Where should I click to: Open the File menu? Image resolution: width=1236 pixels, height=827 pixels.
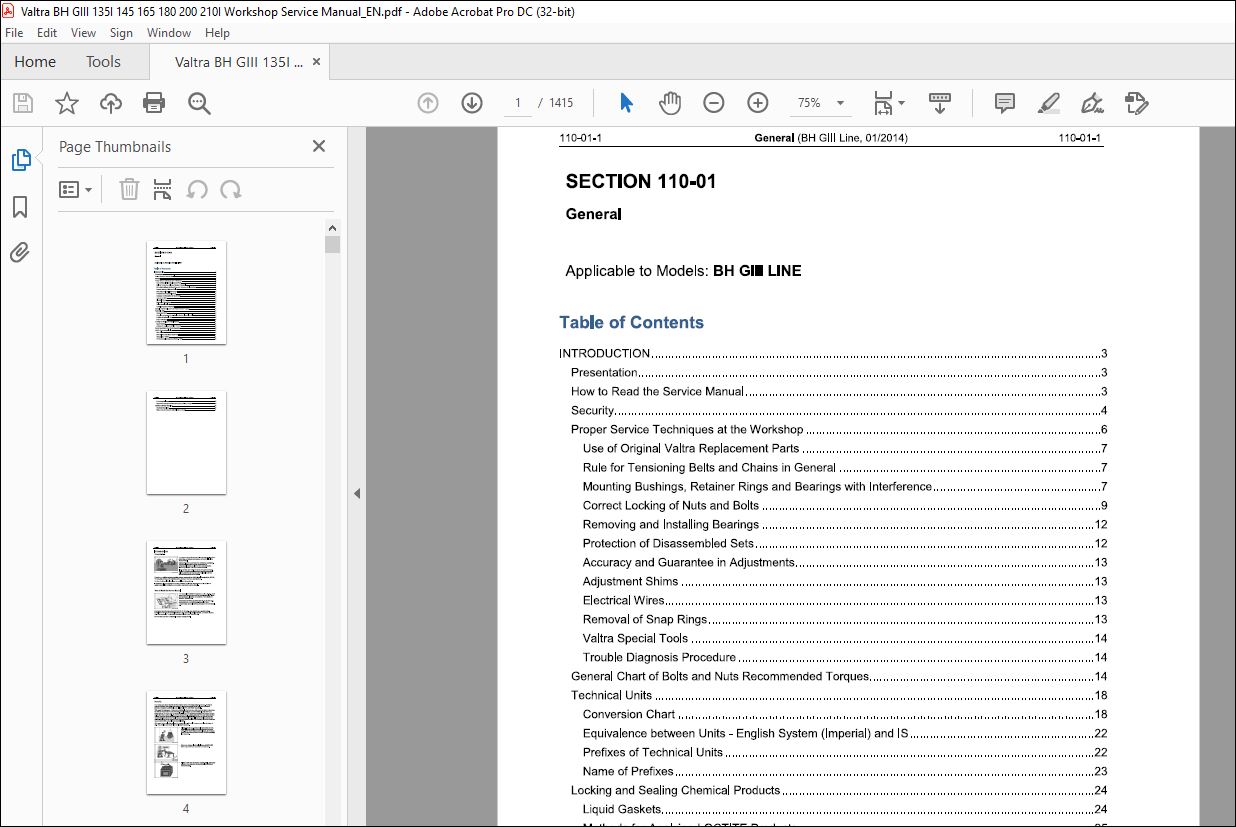(14, 33)
